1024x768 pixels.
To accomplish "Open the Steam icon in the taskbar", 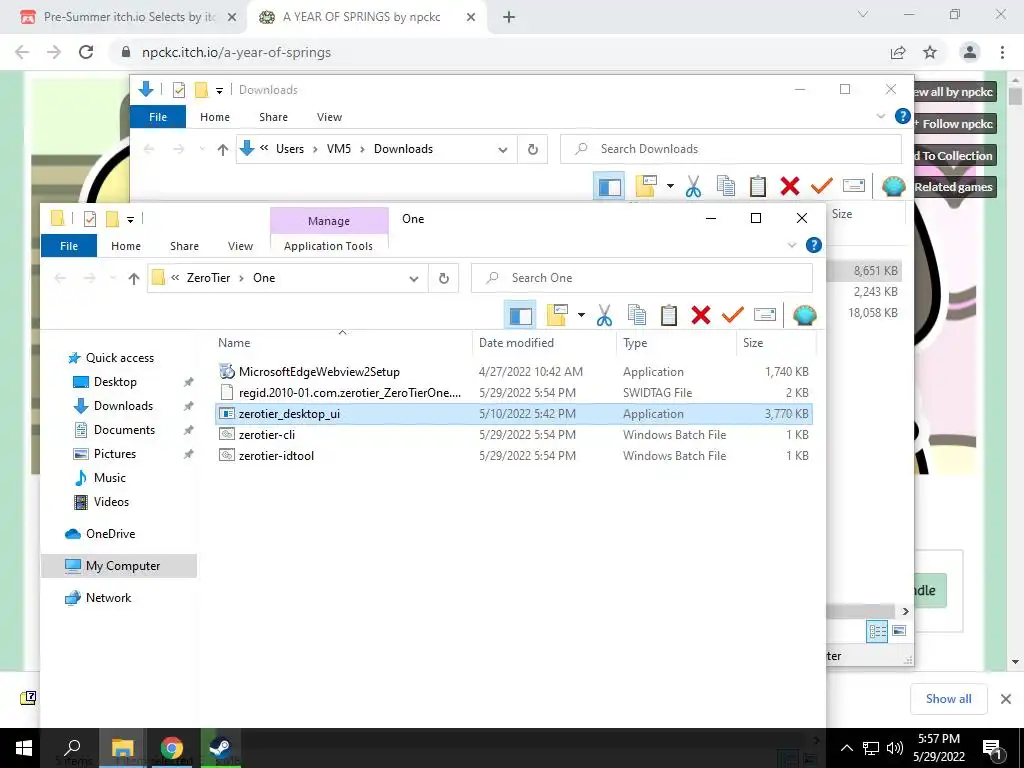I will [x=219, y=748].
